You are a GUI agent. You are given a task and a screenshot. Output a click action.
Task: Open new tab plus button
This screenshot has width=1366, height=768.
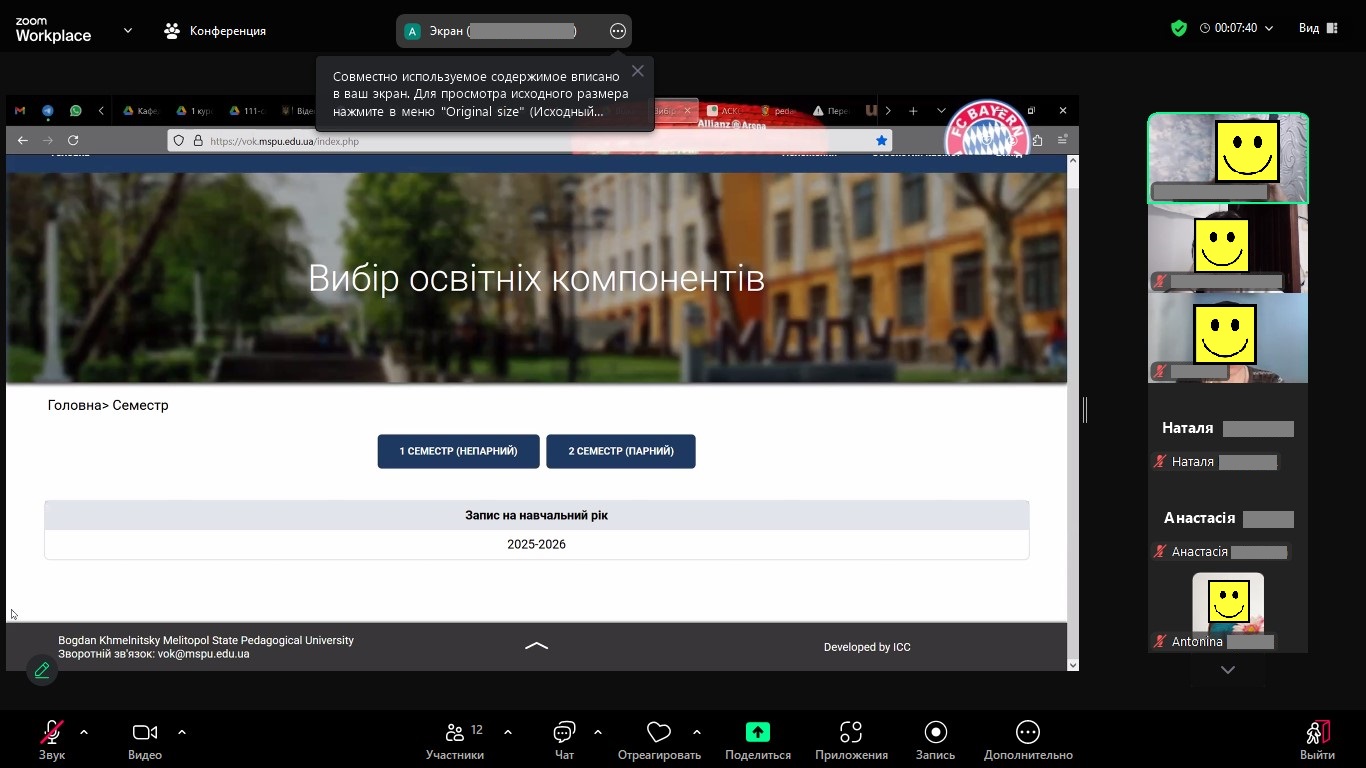(x=913, y=111)
